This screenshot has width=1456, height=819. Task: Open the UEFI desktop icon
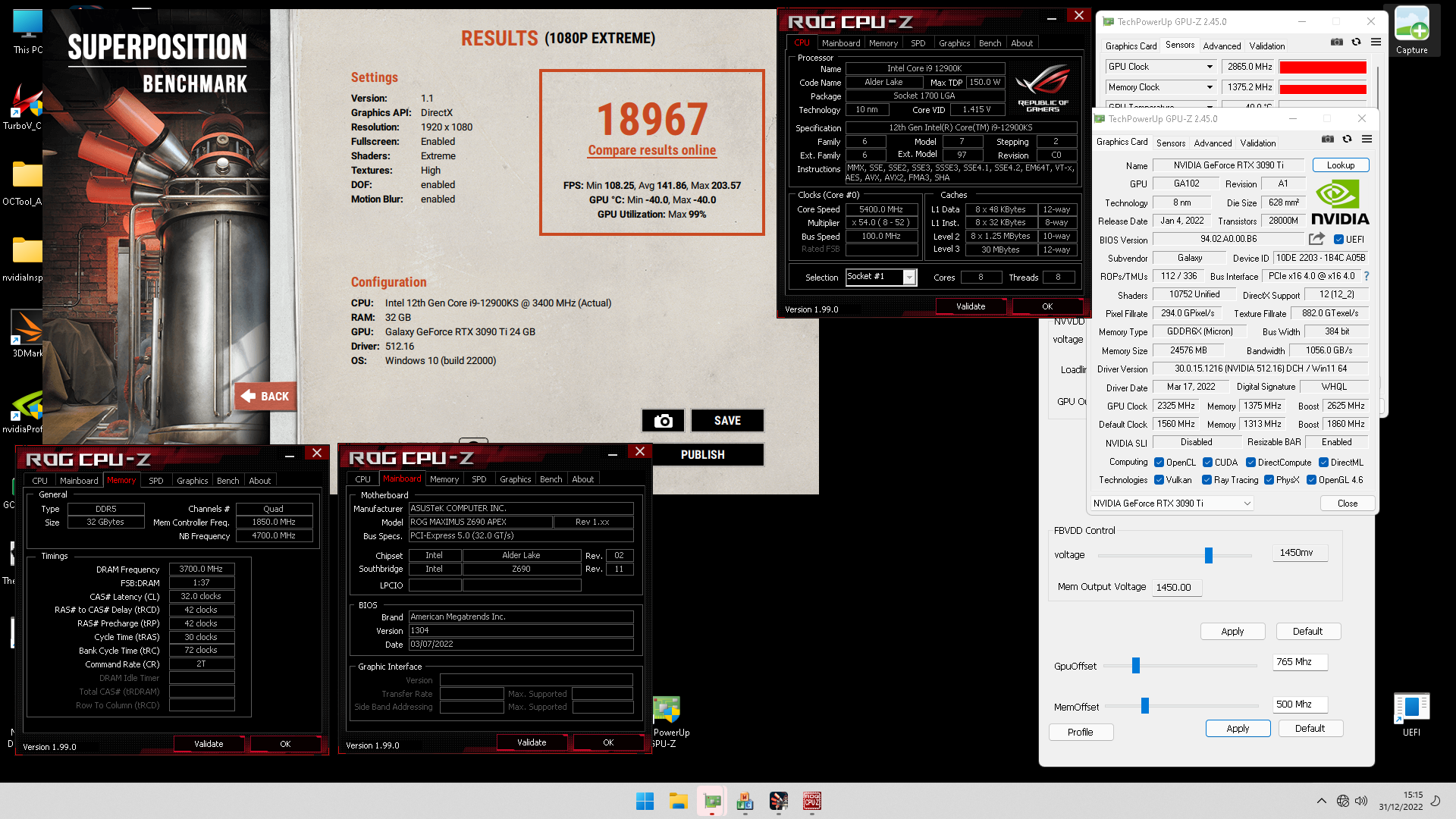pos(1411,714)
